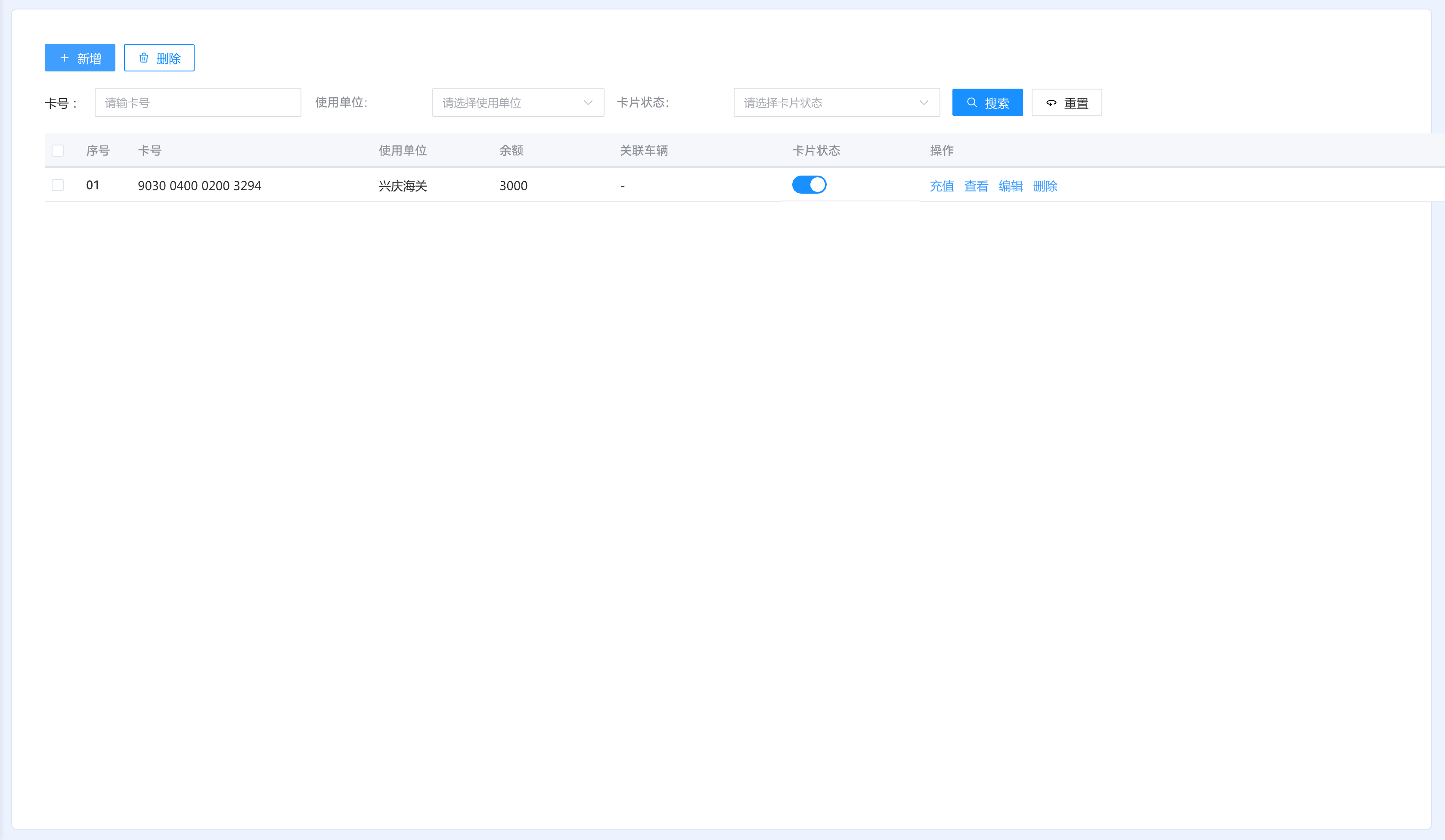Click the chevron arrow in the 卡片状态 select

(x=923, y=102)
